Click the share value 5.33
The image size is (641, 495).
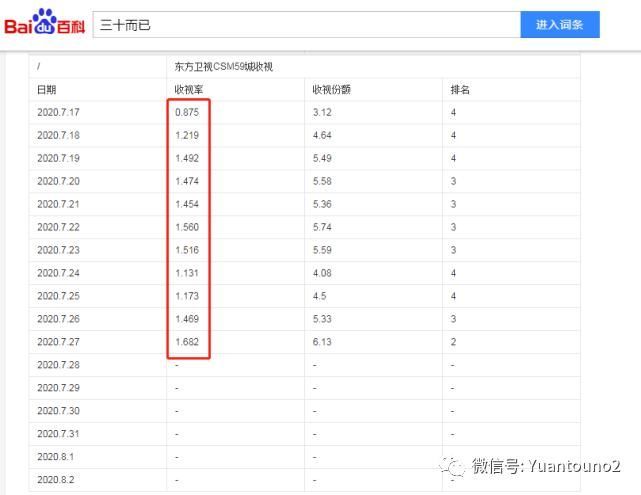coord(322,318)
